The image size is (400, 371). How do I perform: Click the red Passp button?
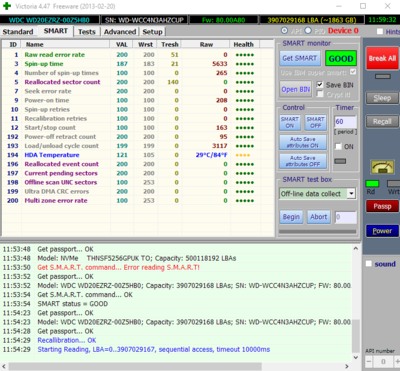(x=382, y=206)
